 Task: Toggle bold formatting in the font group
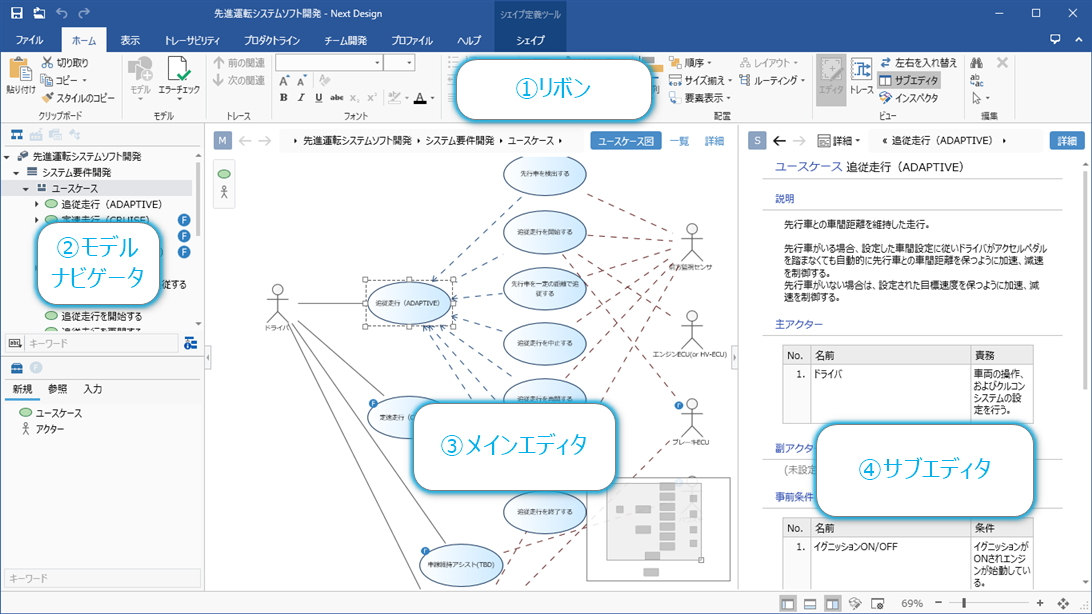coord(286,98)
